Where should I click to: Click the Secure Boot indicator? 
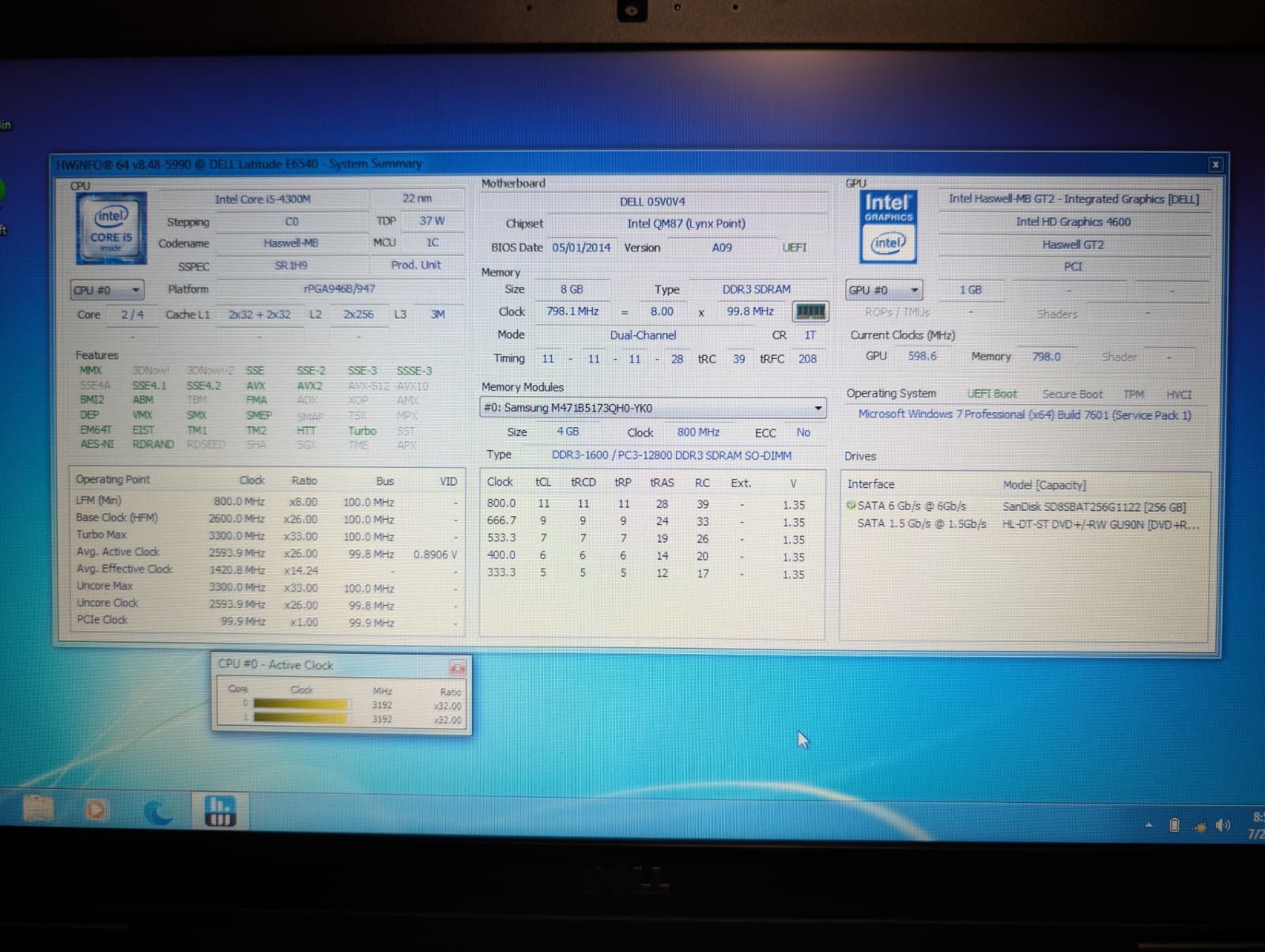(x=1072, y=394)
